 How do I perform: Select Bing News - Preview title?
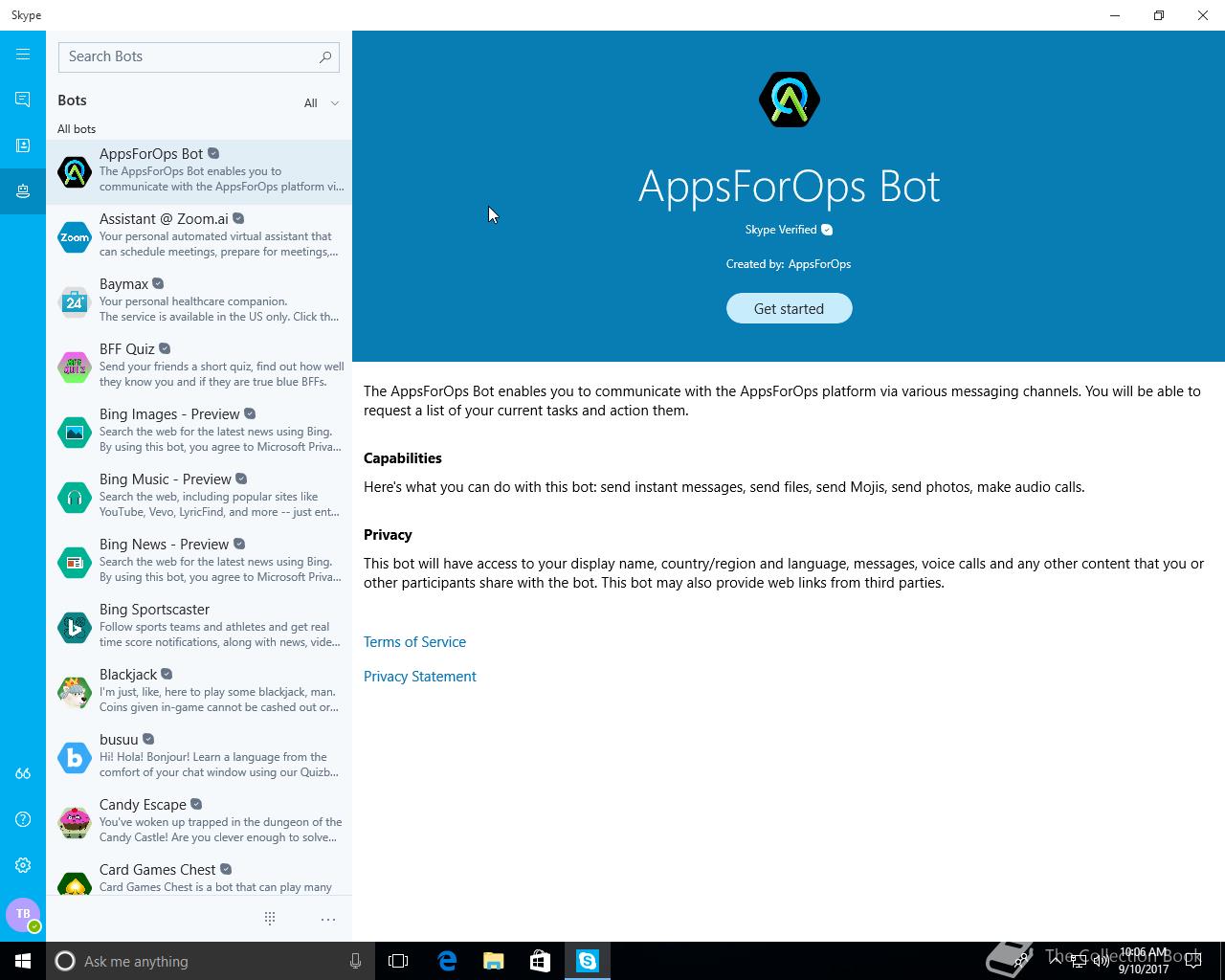(x=164, y=545)
